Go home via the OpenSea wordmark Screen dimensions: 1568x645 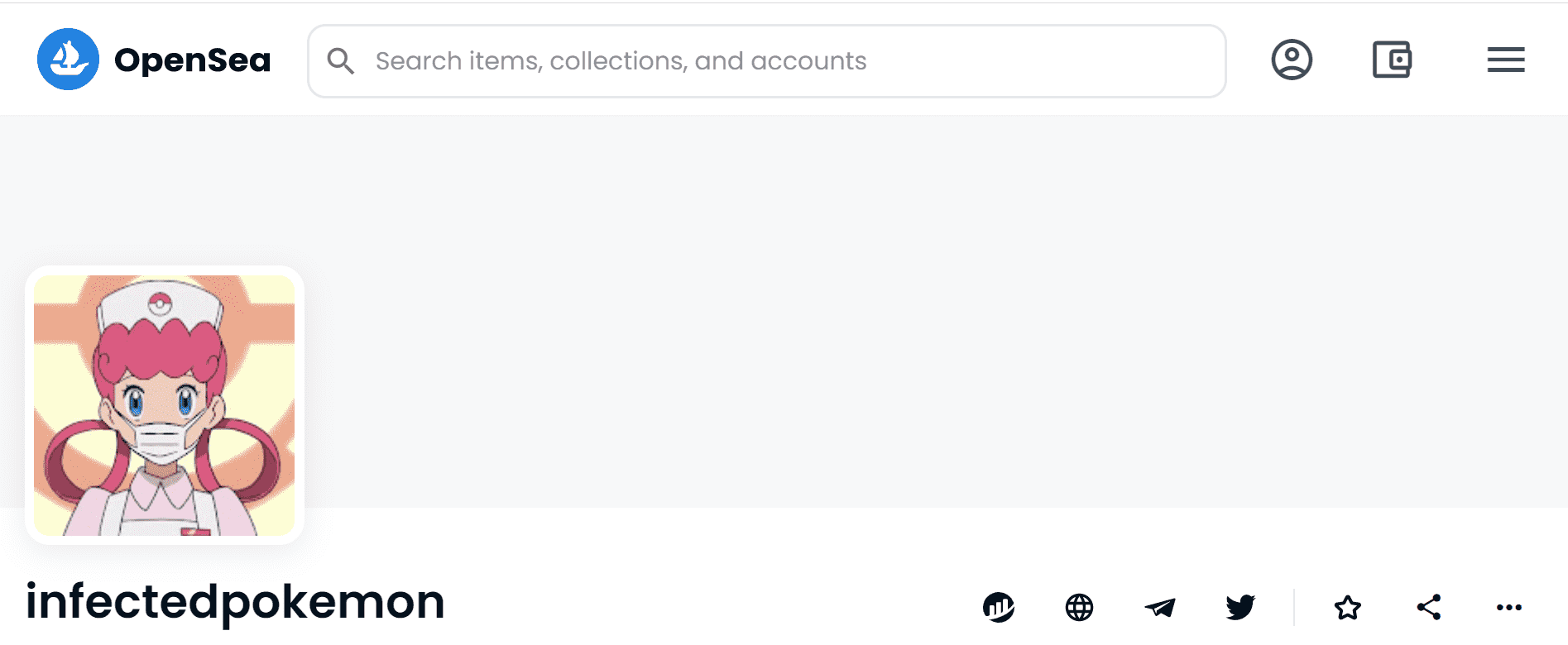coord(192,60)
